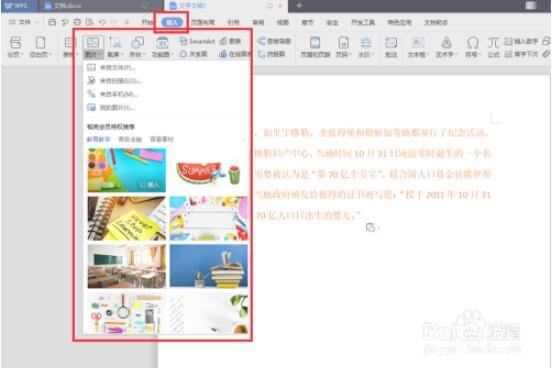This screenshot has width=552, height=372.
Task: Choose 我的图片 my pictures menu entry
Action: click(x=111, y=107)
